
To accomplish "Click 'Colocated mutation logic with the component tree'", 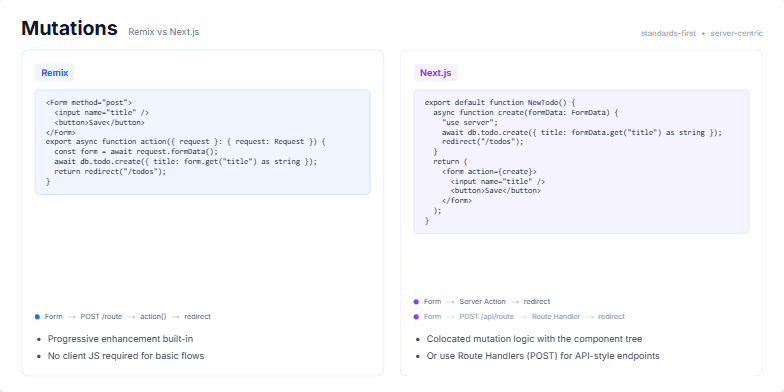I will click(x=534, y=339).
